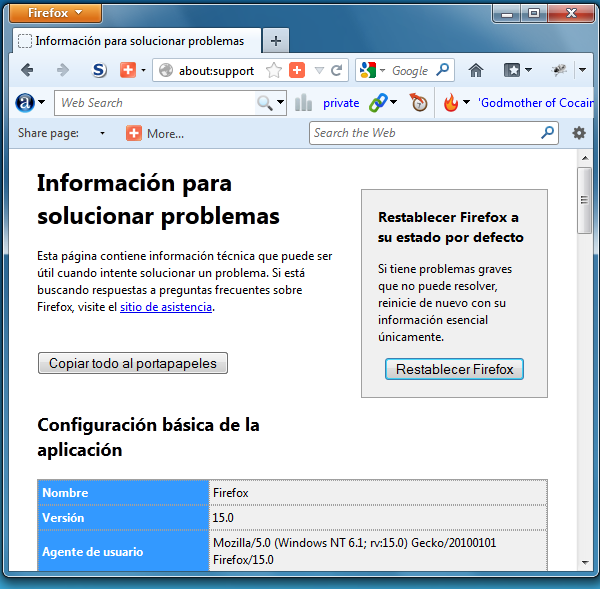Image resolution: width=600 pixels, height=590 pixels.
Task: Open the Share page dropdown arrow
Action: click(102, 134)
